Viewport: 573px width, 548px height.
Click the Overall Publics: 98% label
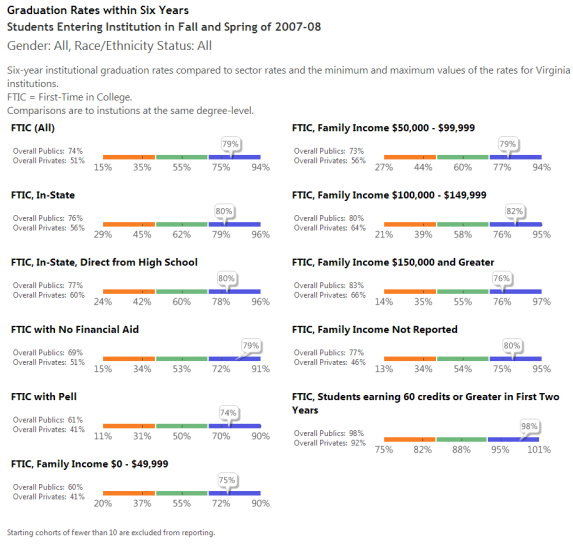329,433
